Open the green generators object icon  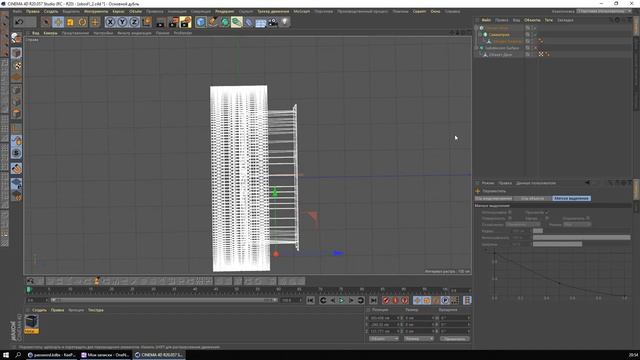click(224, 22)
